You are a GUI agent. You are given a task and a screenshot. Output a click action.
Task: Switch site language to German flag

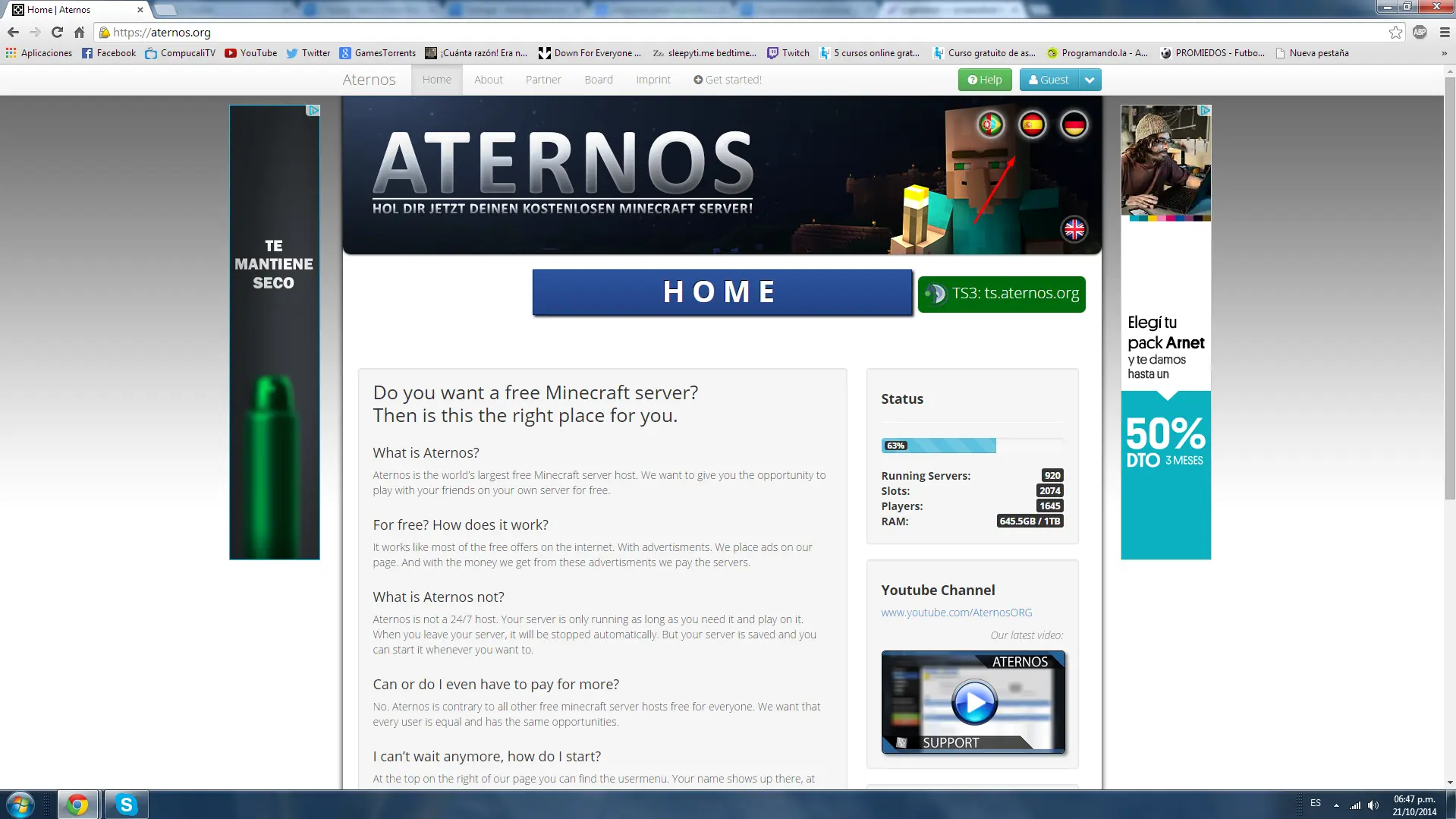1074,124
